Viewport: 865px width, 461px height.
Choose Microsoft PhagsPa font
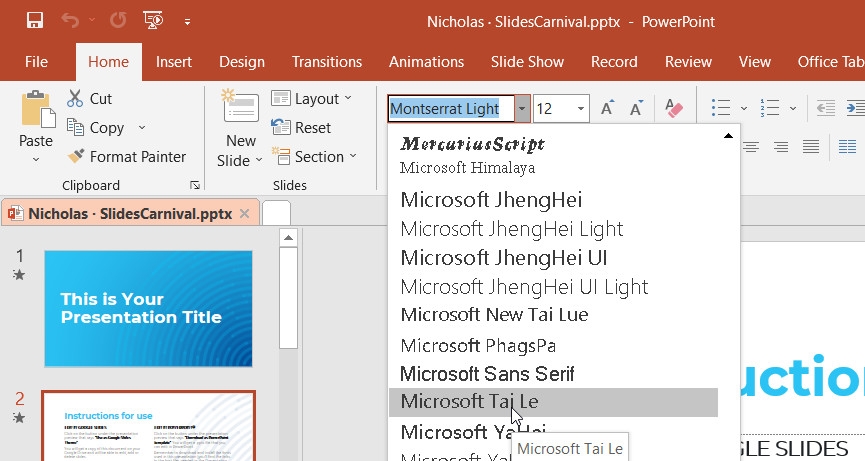click(x=553, y=346)
